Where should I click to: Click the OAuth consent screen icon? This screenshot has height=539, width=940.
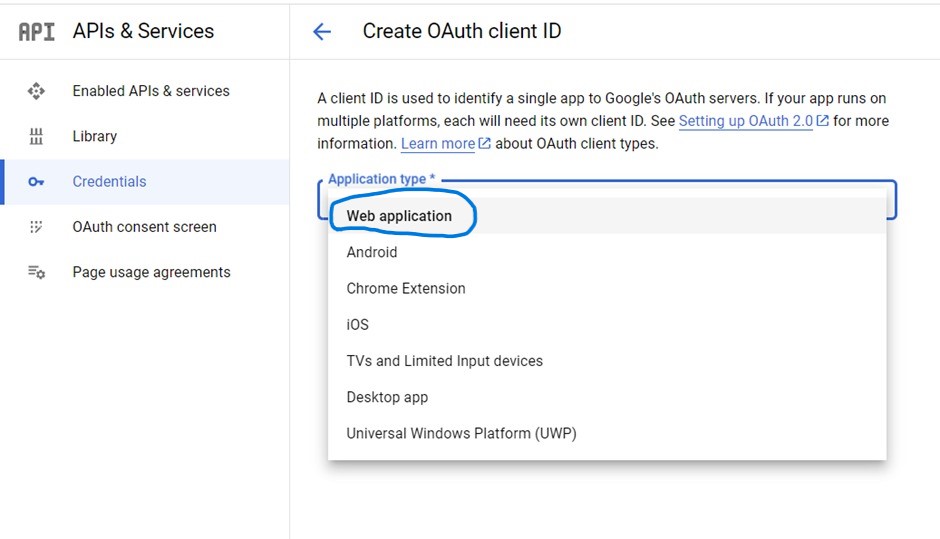(37, 227)
